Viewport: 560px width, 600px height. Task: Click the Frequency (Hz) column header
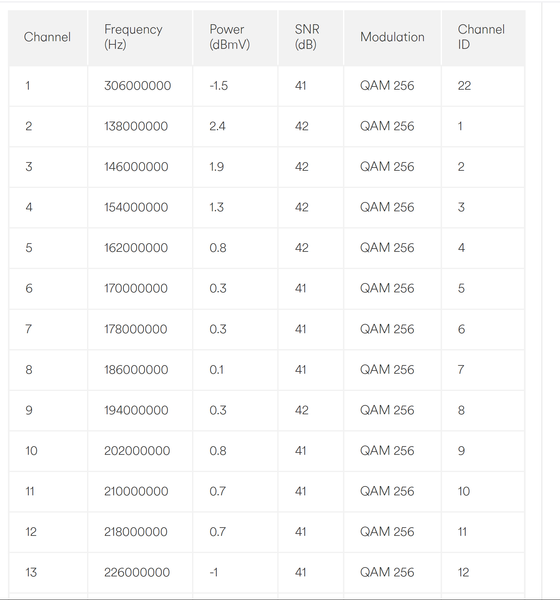coord(133,37)
